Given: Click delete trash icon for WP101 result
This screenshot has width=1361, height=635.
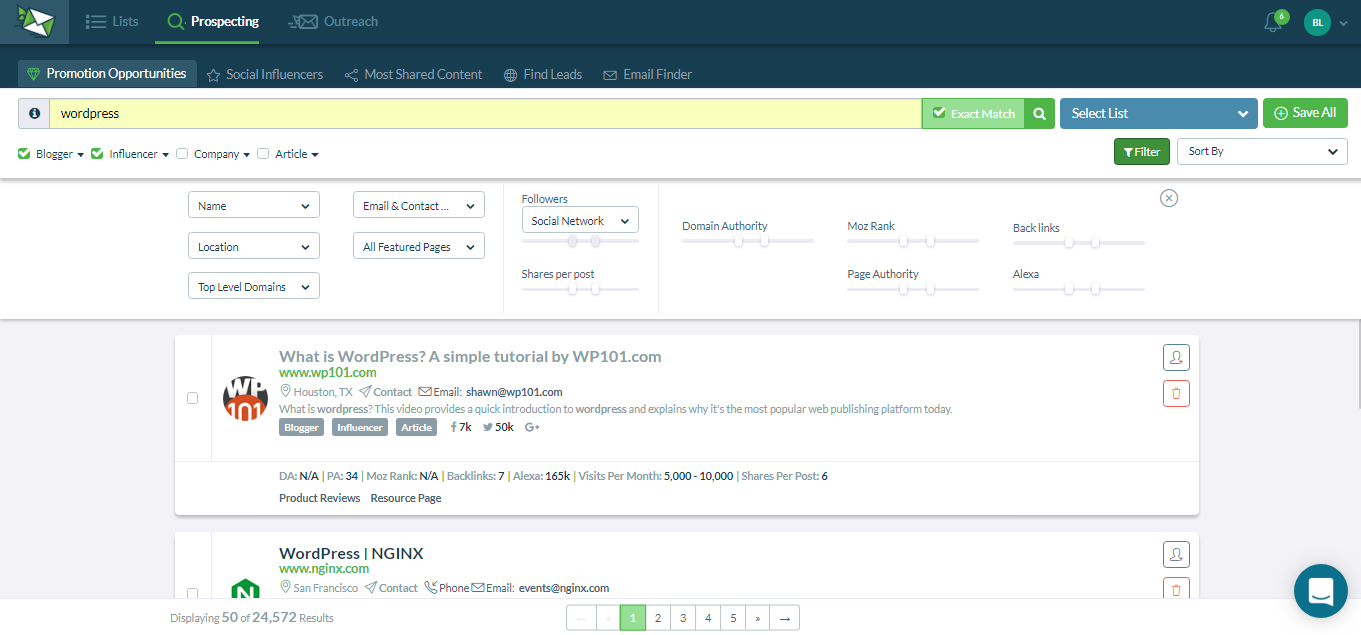Looking at the screenshot, I should (1176, 394).
